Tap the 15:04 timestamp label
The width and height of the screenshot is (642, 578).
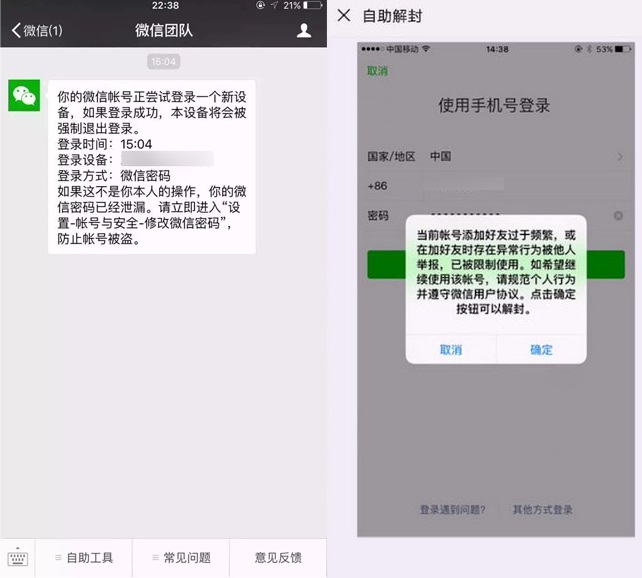163,62
